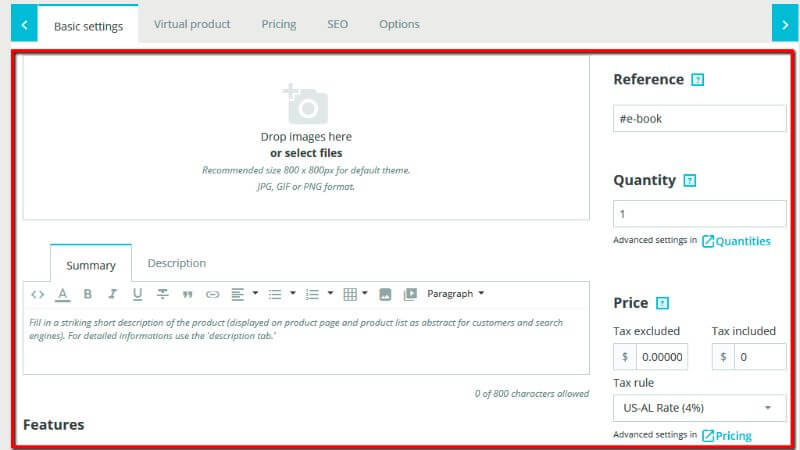800x450 pixels.
Task: Click the Reference help icon
Action: pyautogui.click(x=697, y=80)
